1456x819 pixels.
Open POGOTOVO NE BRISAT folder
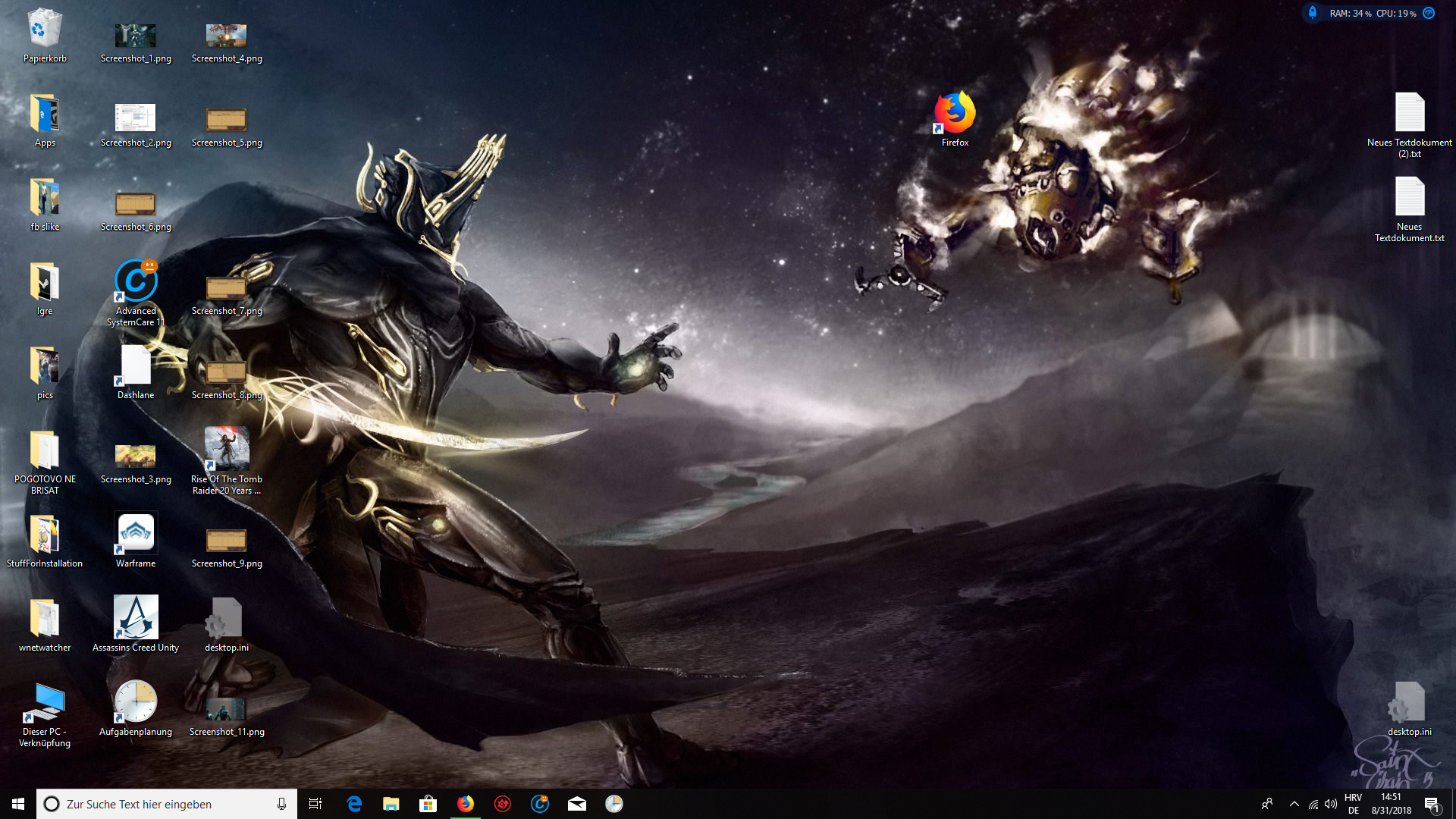[45, 461]
